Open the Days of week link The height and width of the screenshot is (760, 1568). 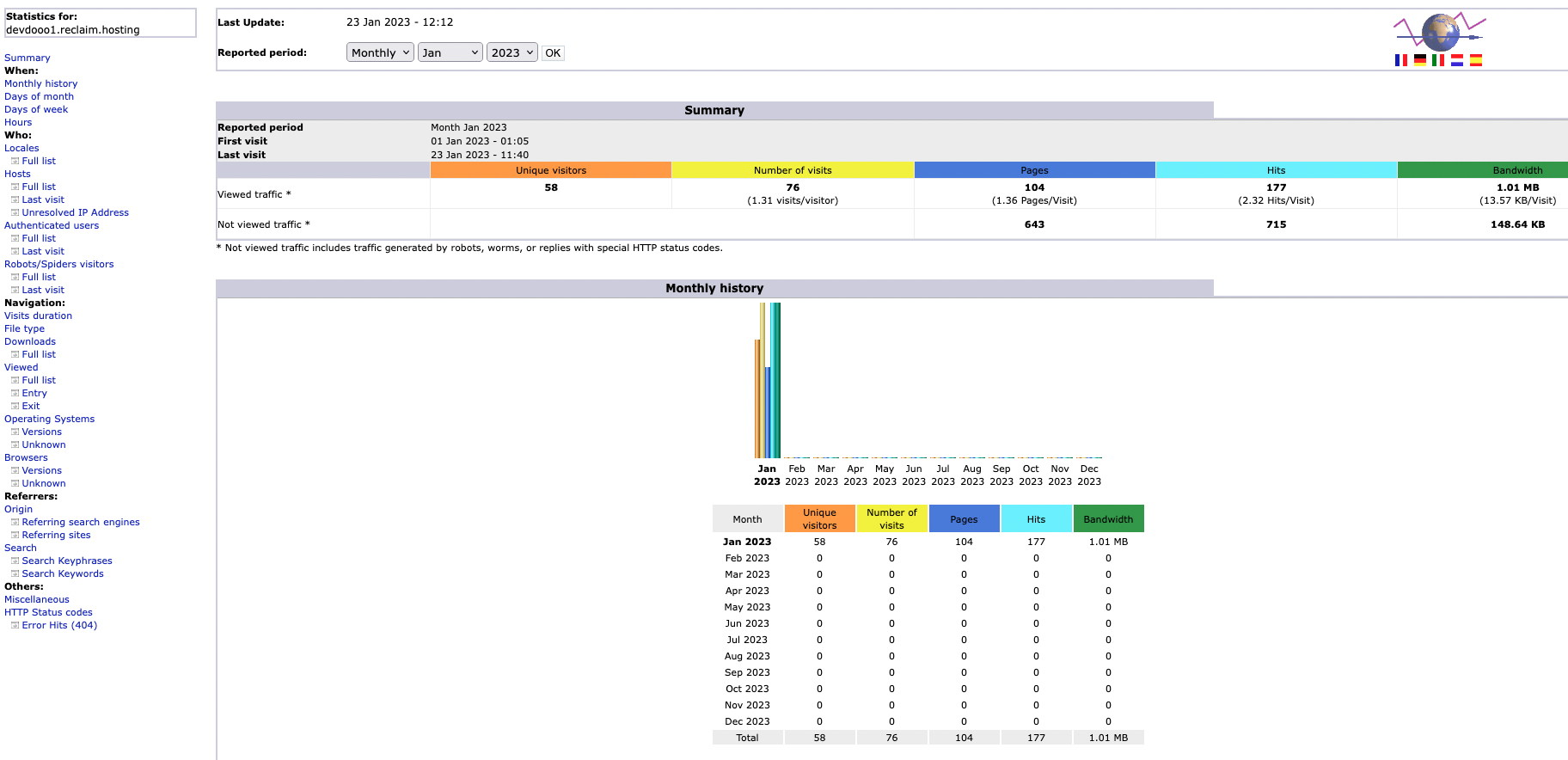coord(36,109)
